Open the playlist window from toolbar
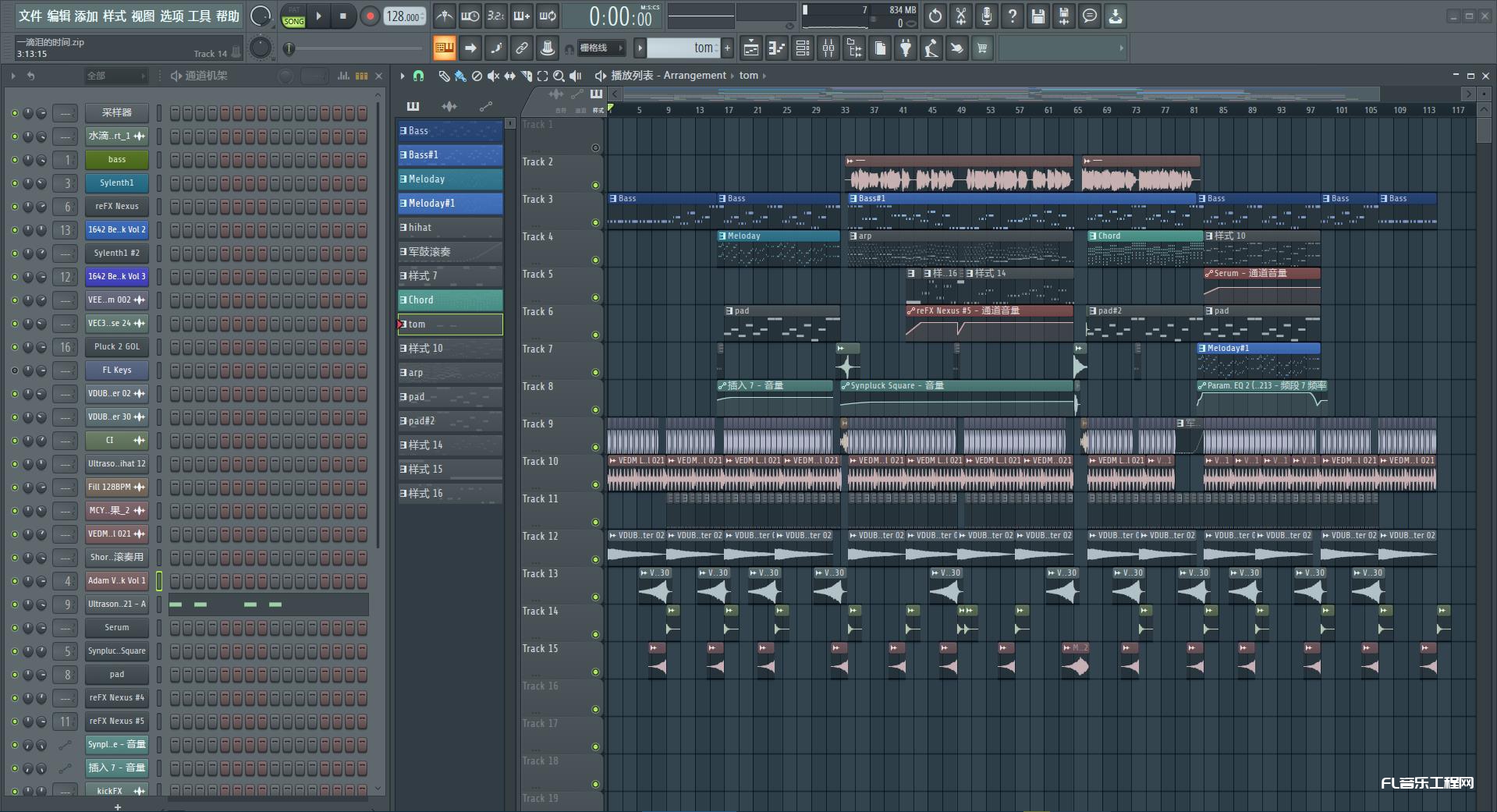 pyautogui.click(x=750, y=48)
